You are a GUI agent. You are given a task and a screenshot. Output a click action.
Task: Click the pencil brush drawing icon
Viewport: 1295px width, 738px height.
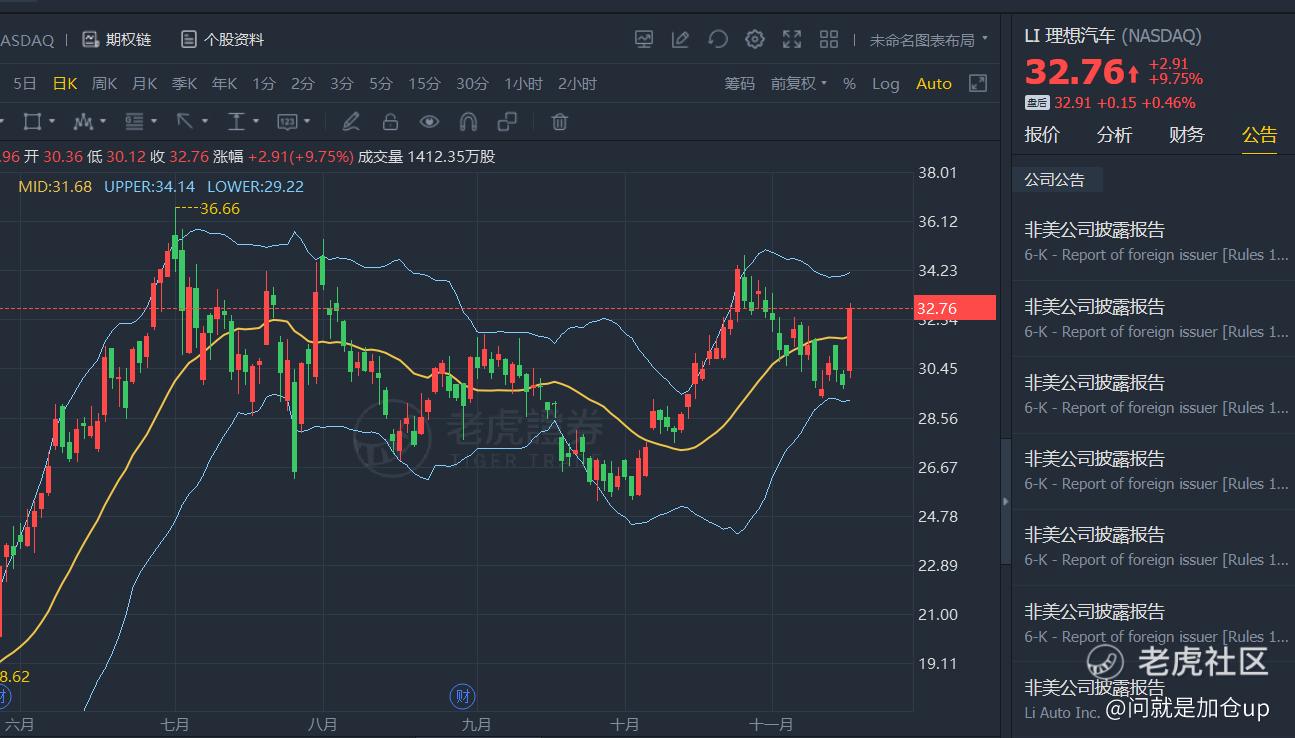[351, 122]
